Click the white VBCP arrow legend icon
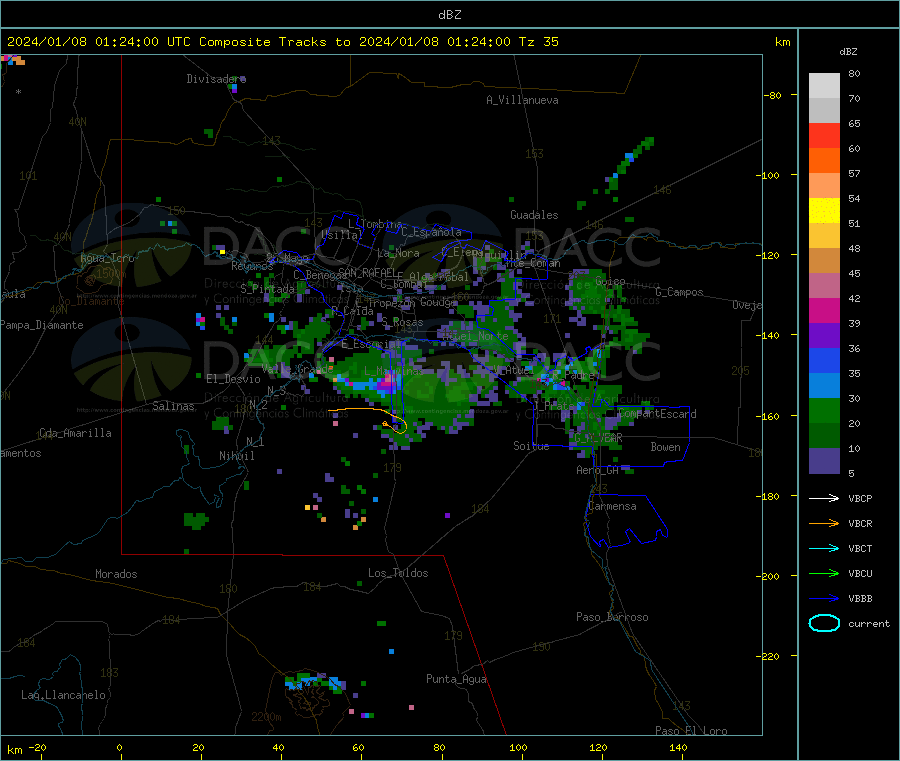The height and width of the screenshot is (761, 900). coord(824,498)
